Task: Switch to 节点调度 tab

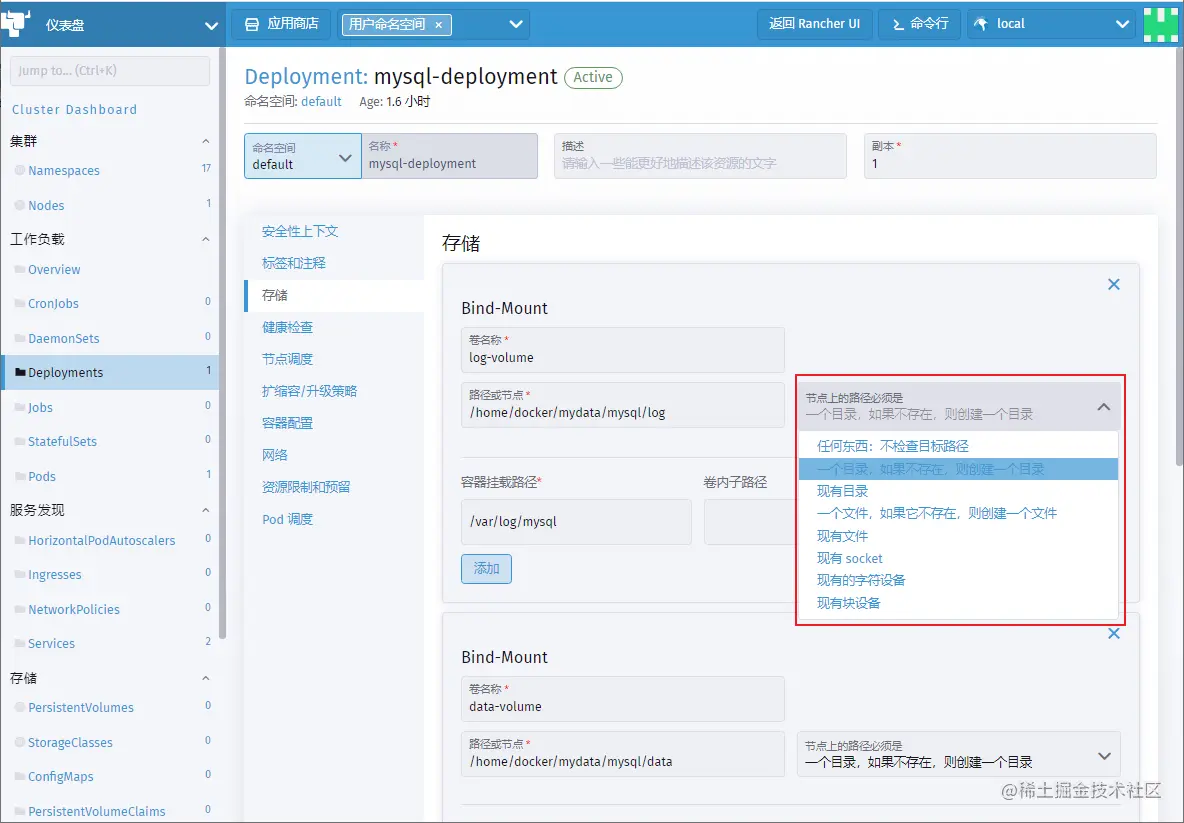Action: click(x=288, y=359)
